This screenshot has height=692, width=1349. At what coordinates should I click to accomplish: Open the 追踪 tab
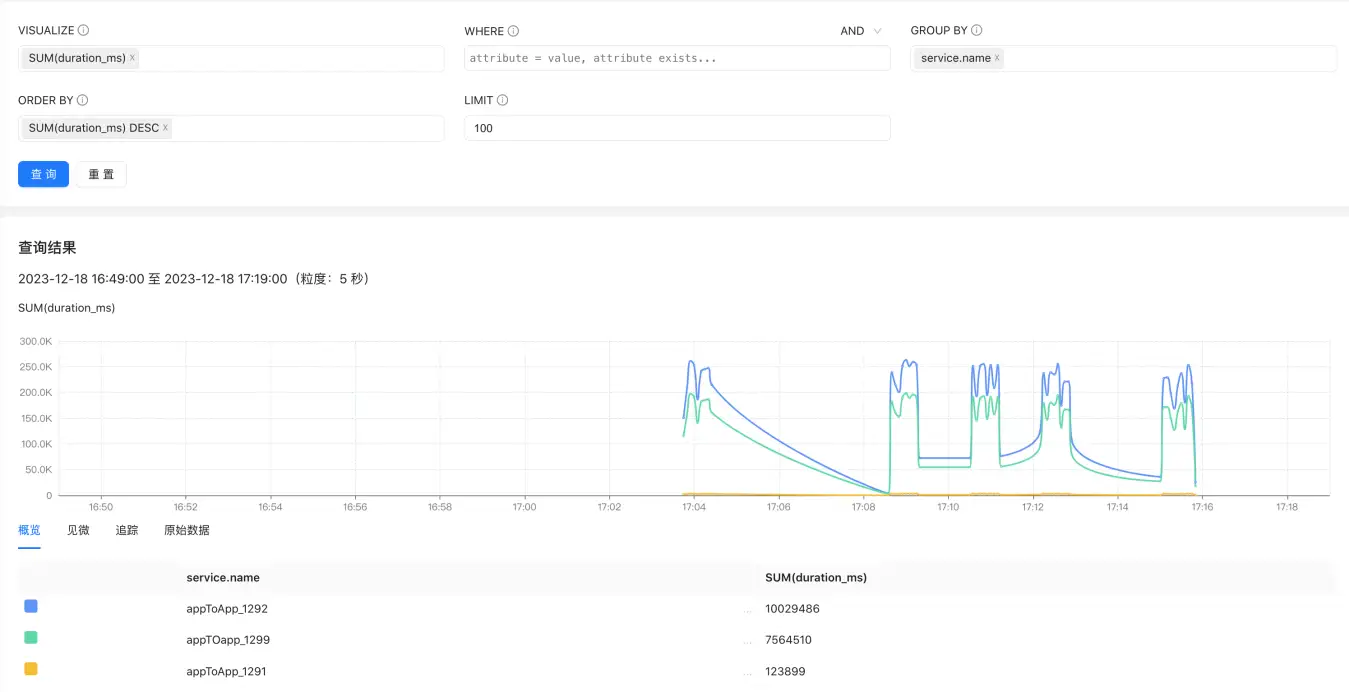127,530
